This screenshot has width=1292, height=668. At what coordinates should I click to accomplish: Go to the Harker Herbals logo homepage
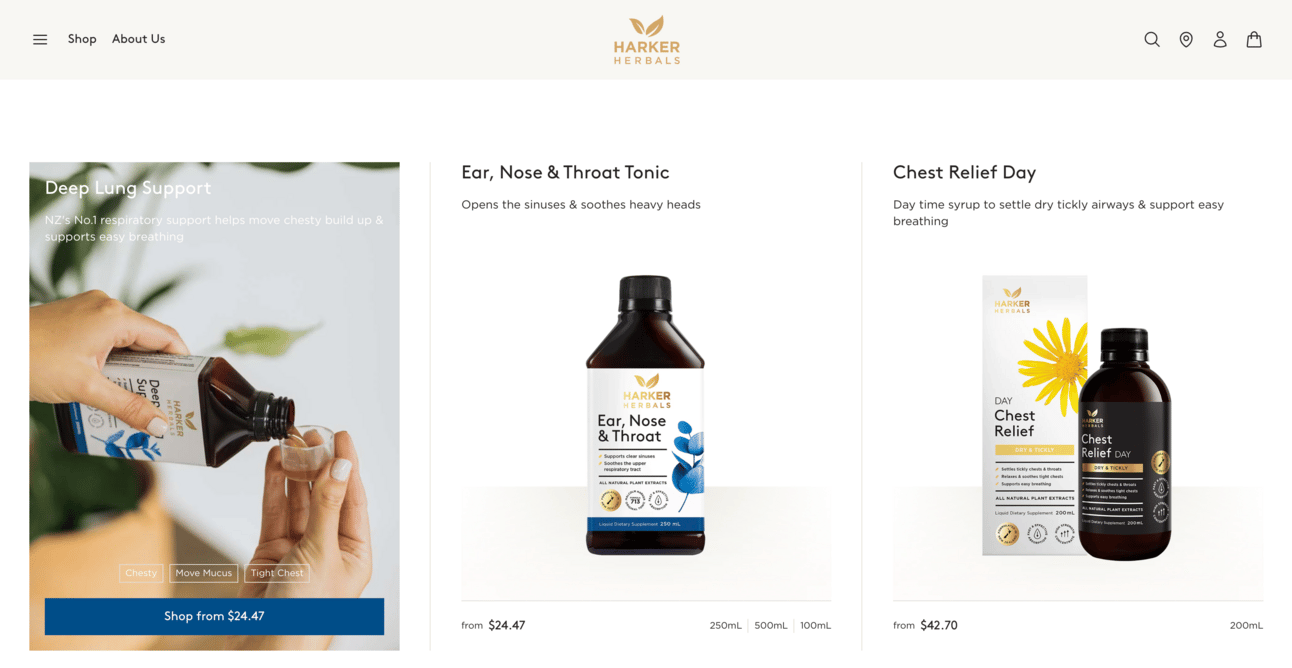647,40
